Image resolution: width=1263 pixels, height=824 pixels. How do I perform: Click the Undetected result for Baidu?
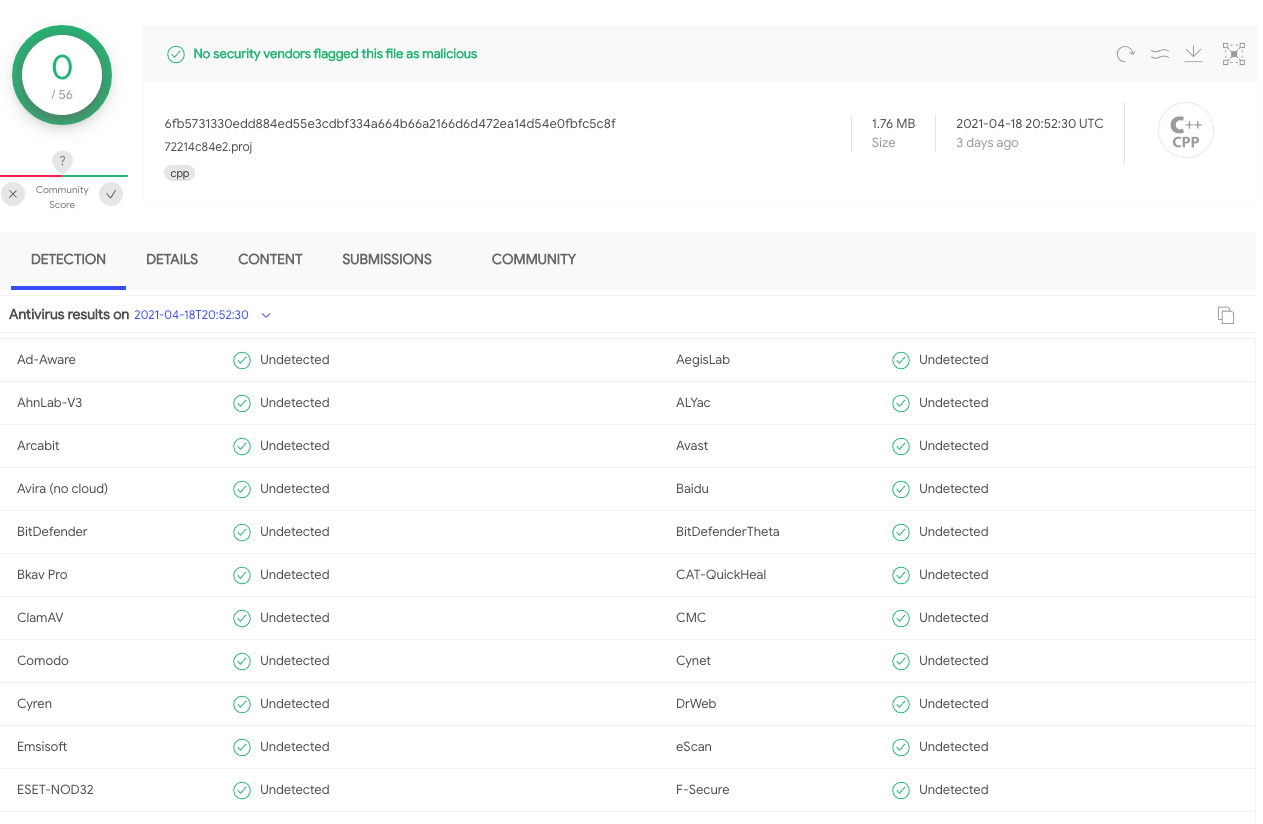(954, 489)
